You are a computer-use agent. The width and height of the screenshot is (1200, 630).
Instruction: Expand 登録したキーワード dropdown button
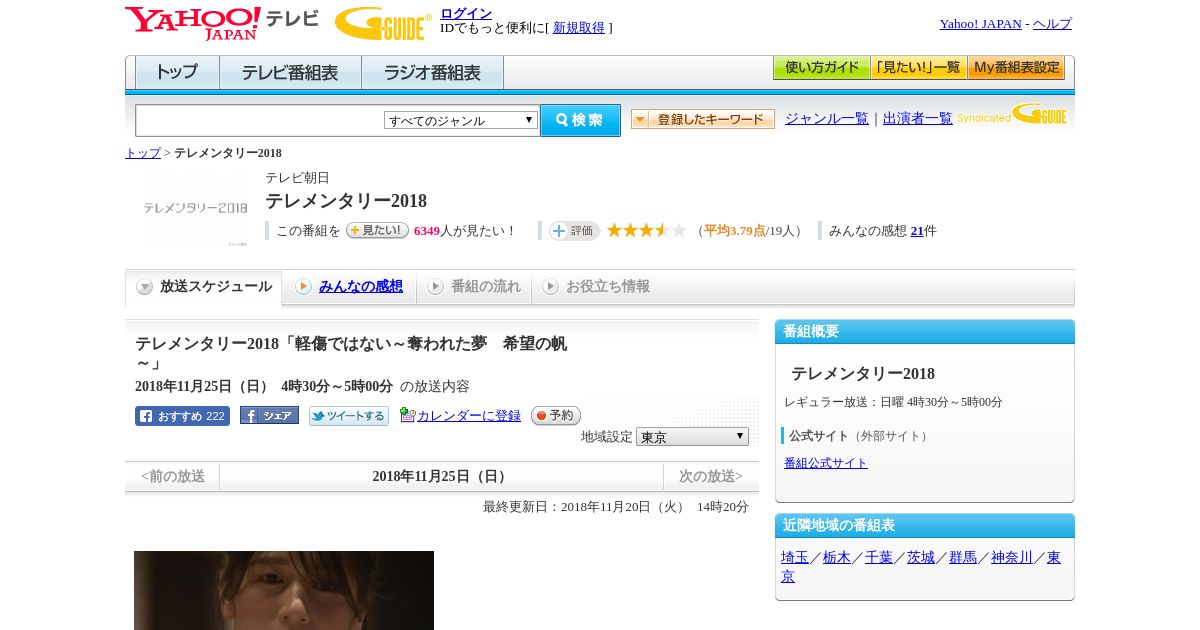pos(703,119)
